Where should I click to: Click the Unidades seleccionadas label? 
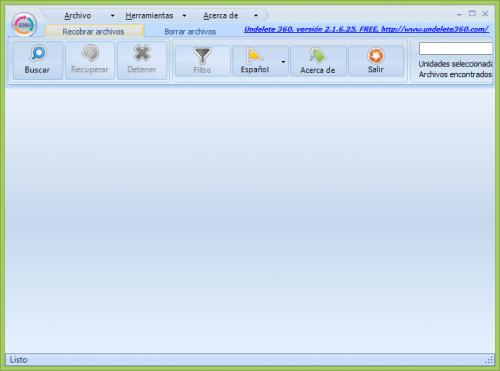coord(455,64)
